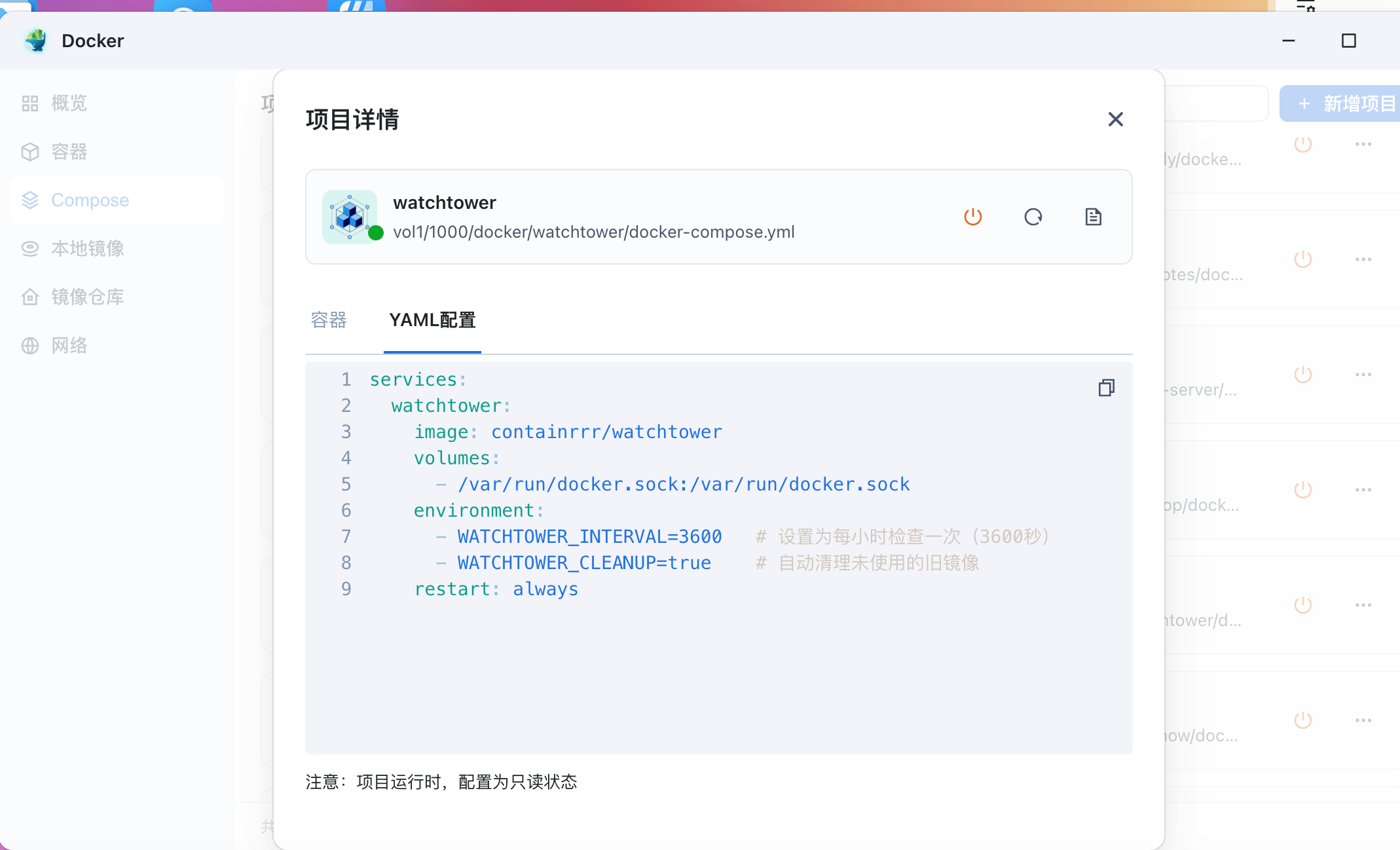1400x850 pixels.
Task: Expand more options for the last project row
Action: [x=1363, y=720]
